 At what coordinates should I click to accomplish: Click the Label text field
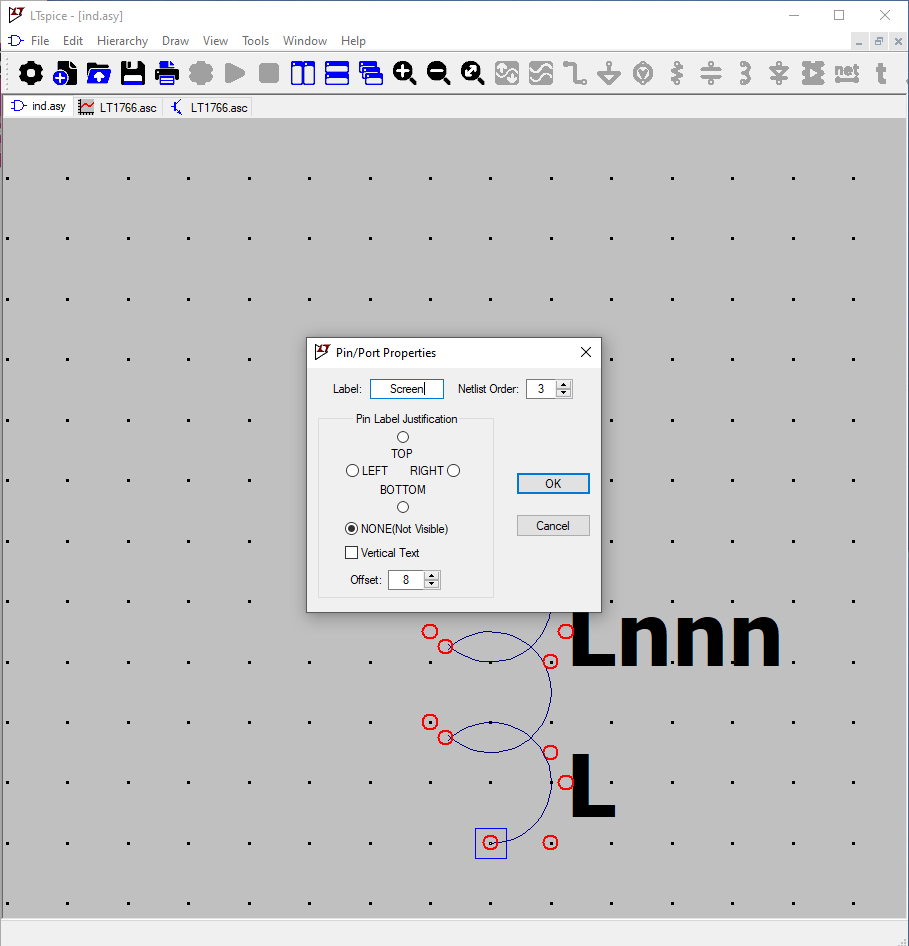[406, 389]
